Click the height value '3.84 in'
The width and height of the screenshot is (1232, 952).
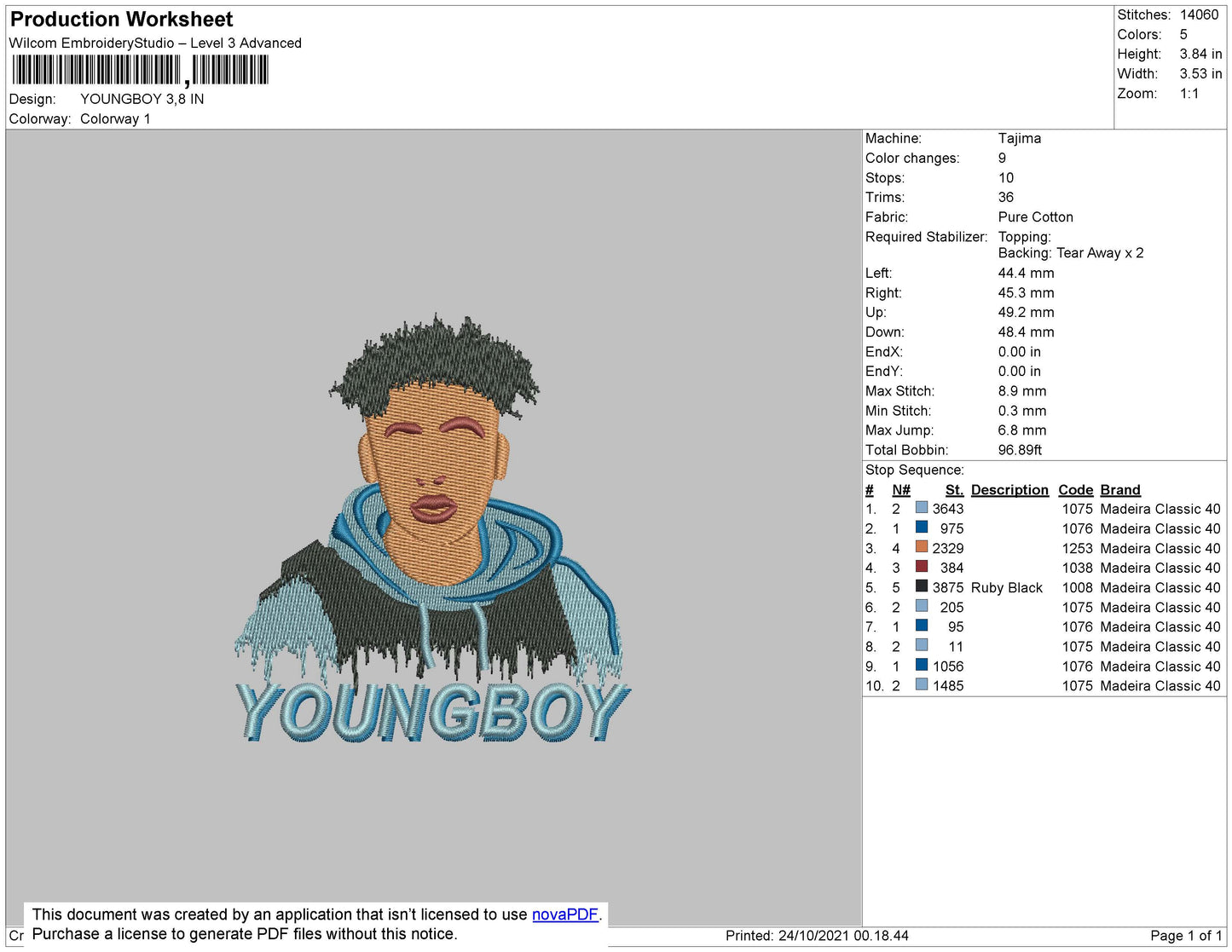[x=1200, y=54]
